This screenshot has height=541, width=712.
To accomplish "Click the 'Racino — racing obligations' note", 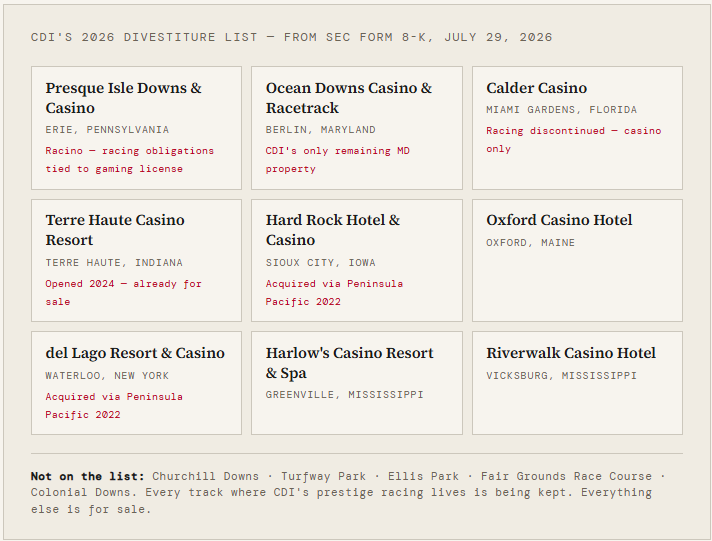I will pyautogui.click(x=129, y=159).
